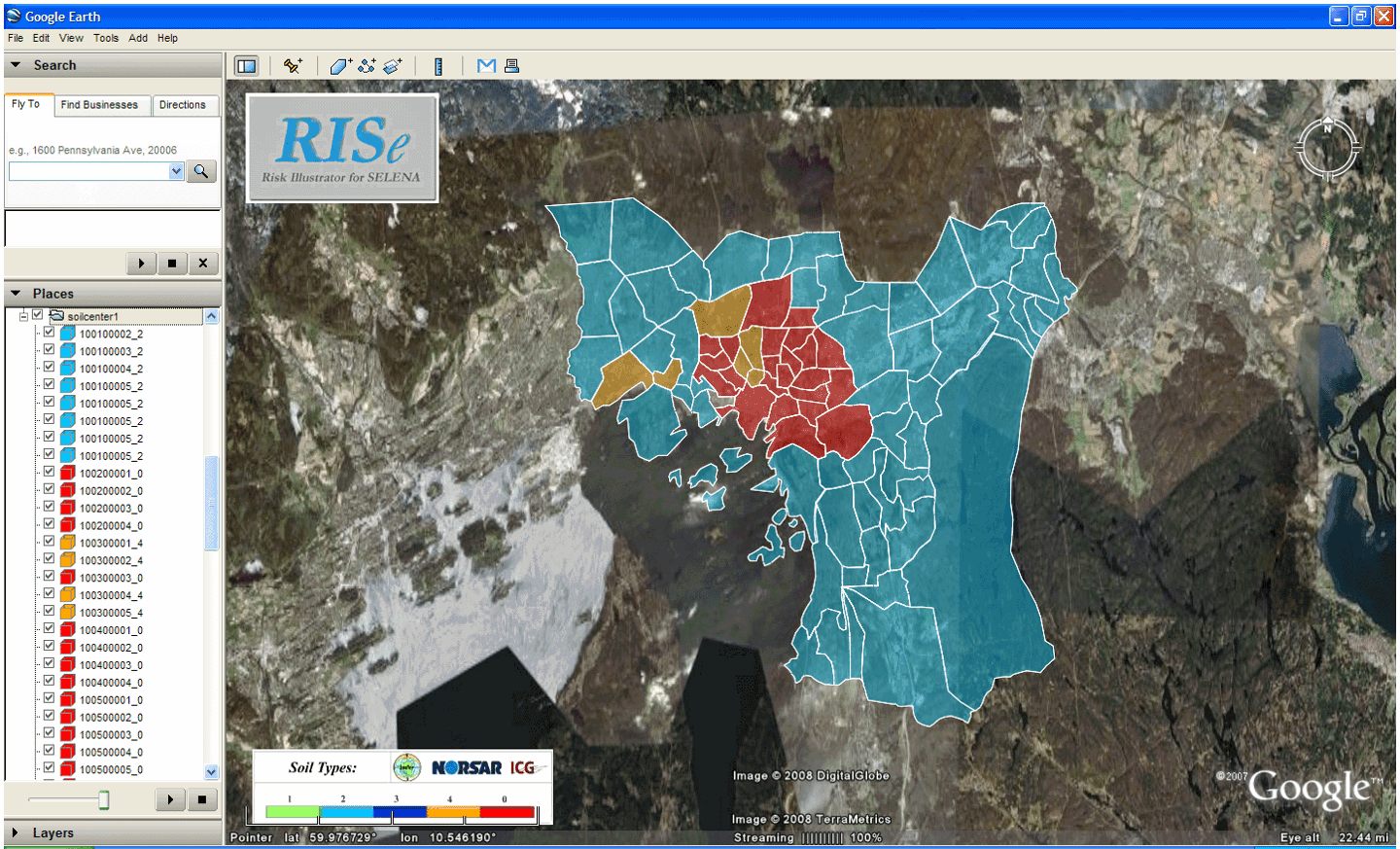
Task: Uncheck the 100100002_2 placemark checkbox
Action: point(49,333)
